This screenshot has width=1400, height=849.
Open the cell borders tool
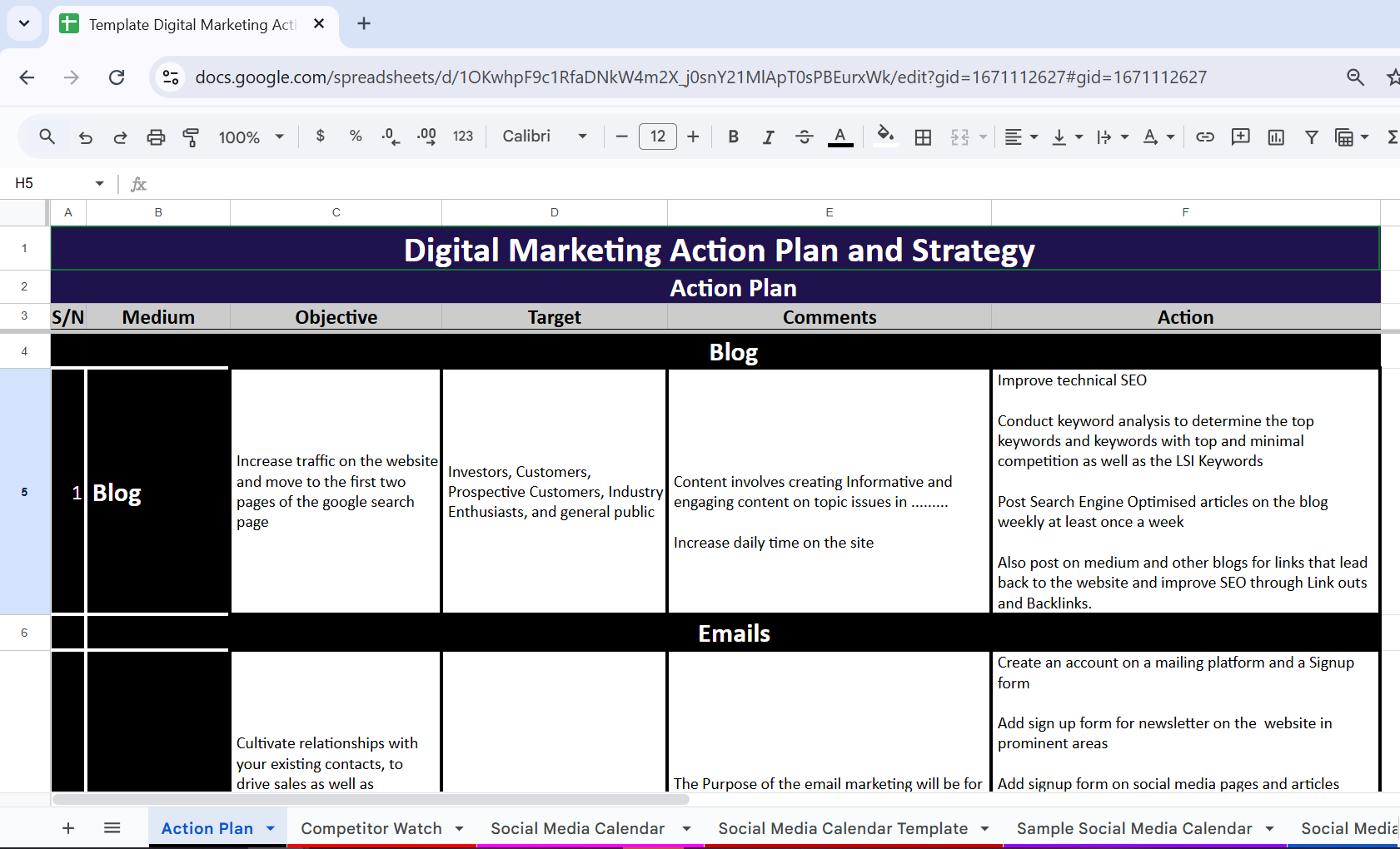(x=923, y=137)
